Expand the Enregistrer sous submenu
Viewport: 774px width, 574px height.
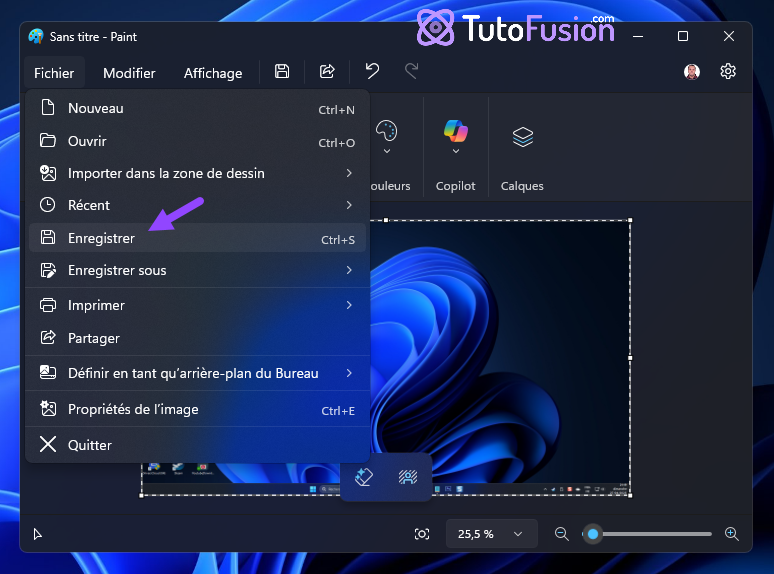pos(197,270)
